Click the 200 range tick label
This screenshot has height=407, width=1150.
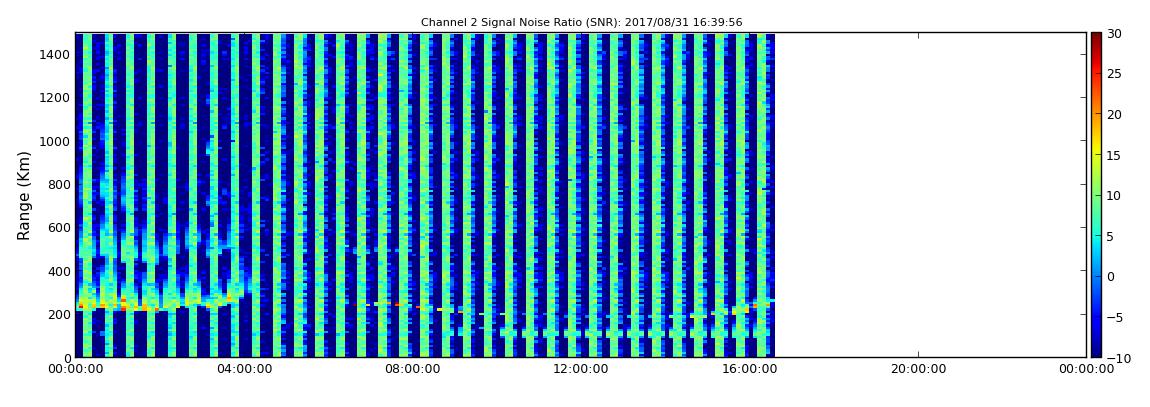pos(59,315)
